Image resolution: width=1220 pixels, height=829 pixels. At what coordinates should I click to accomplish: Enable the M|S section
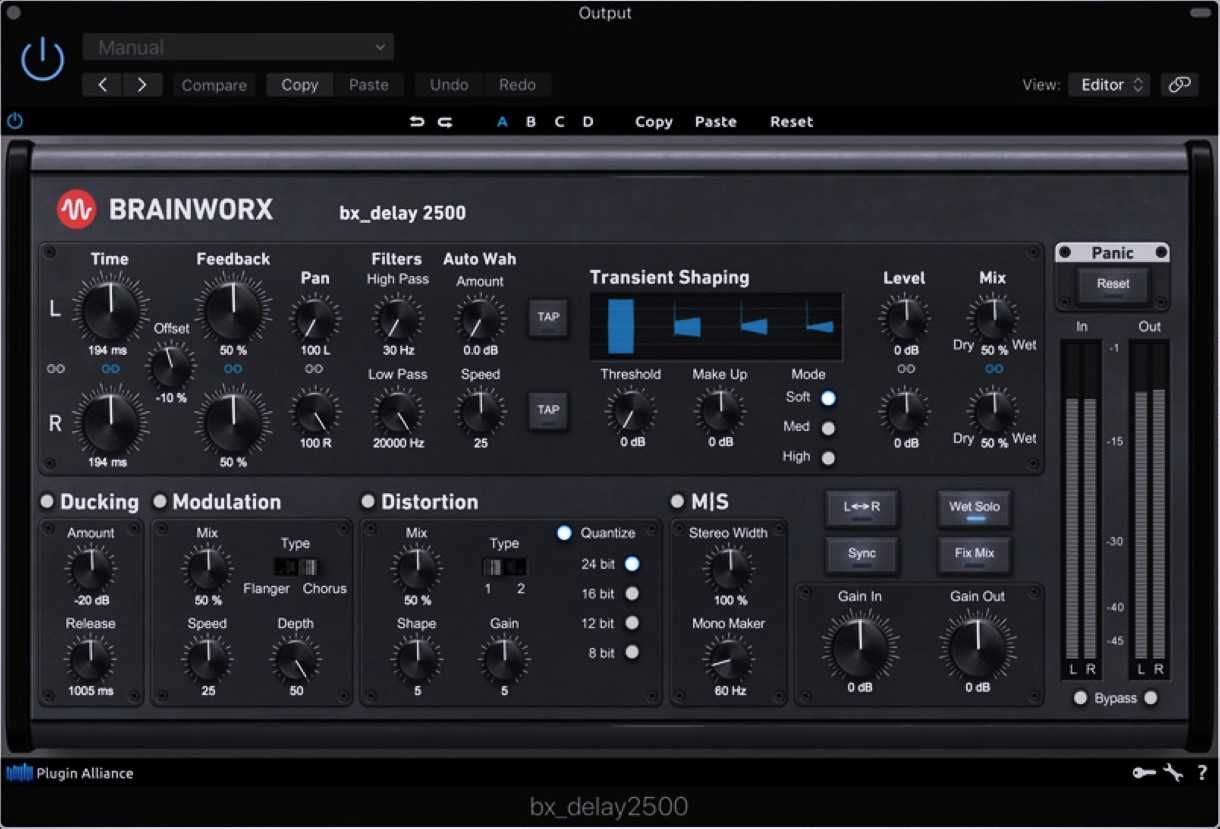coord(678,502)
